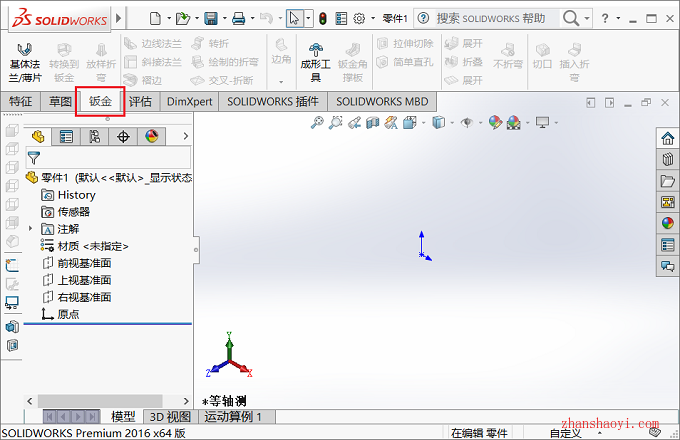Expand more manager tabs chevron arrow
This screenshot has height=440, width=680.
click(186, 136)
